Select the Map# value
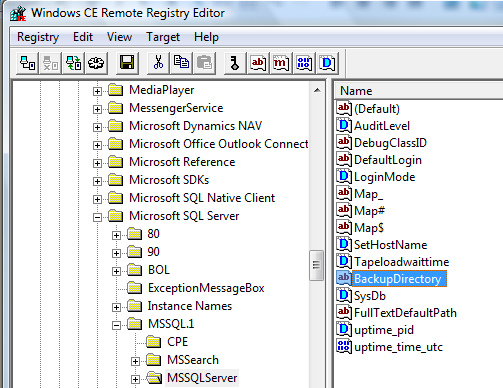Viewport: 503px width, 388px height. pos(369,211)
